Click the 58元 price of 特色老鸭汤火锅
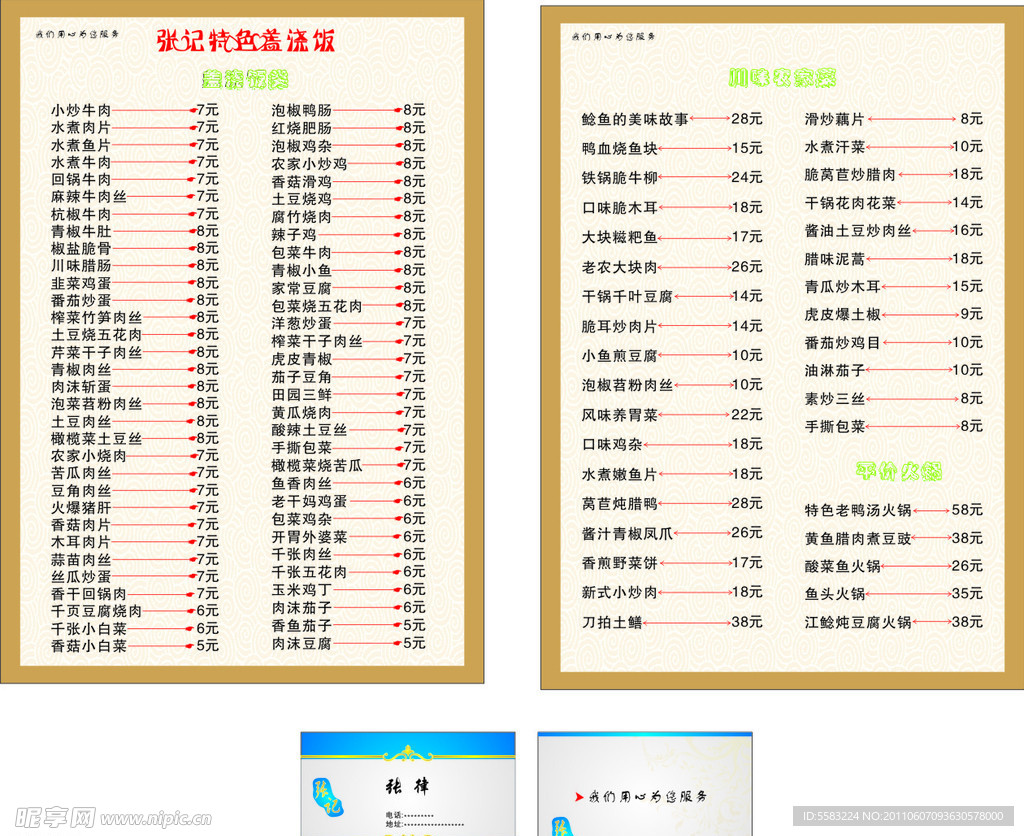The image size is (1024, 836). point(966,510)
